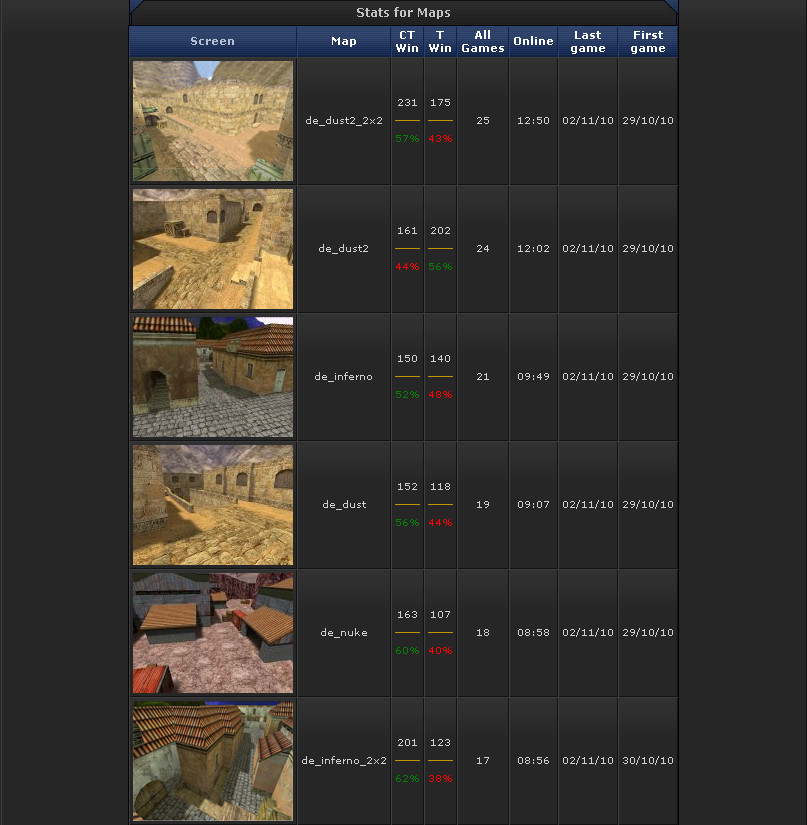Click CT win count 150

(407, 359)
